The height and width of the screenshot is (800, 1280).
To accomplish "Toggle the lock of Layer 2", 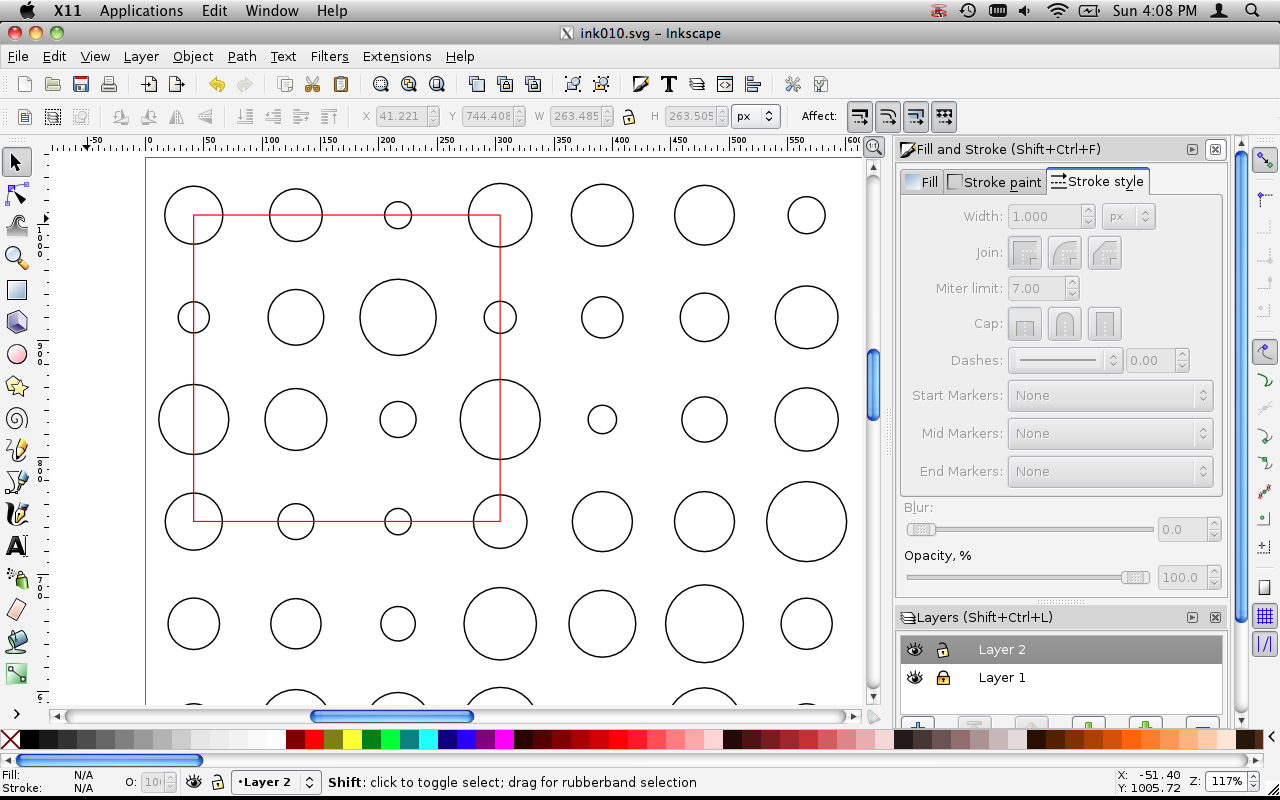I will [x=942, y=650].
